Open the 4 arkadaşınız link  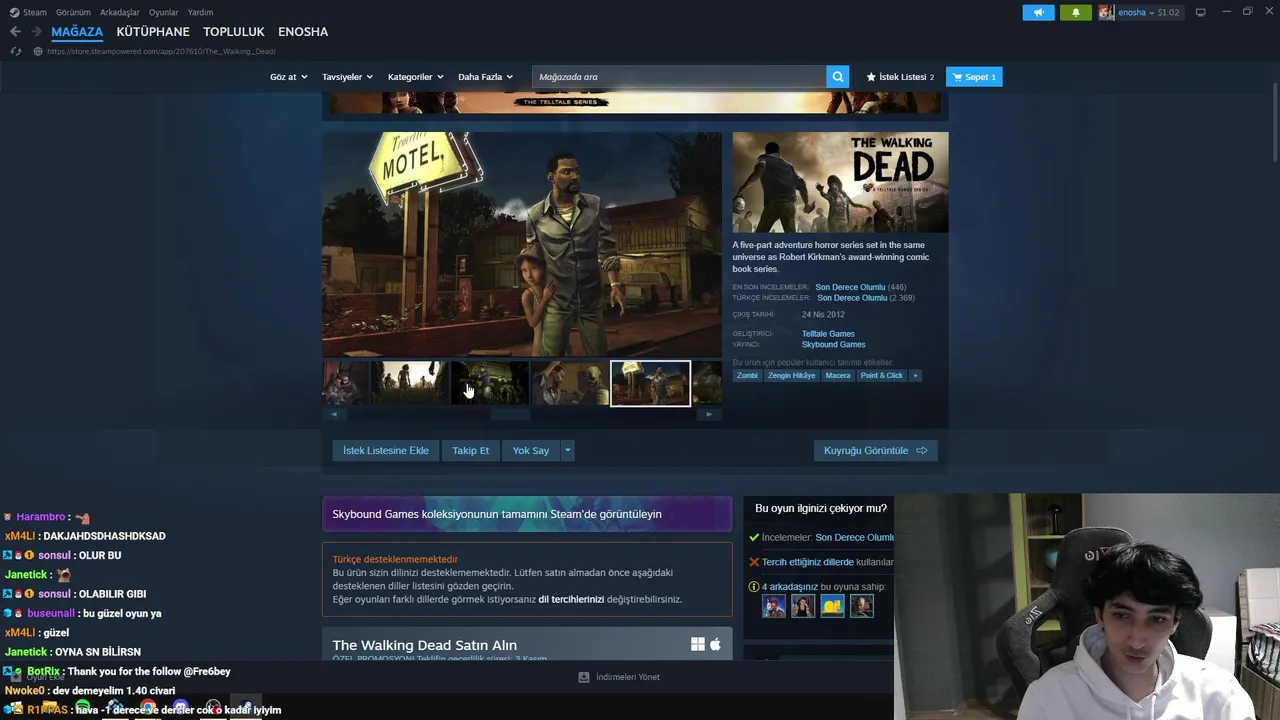pyautogui.click(x=790, y=587)
